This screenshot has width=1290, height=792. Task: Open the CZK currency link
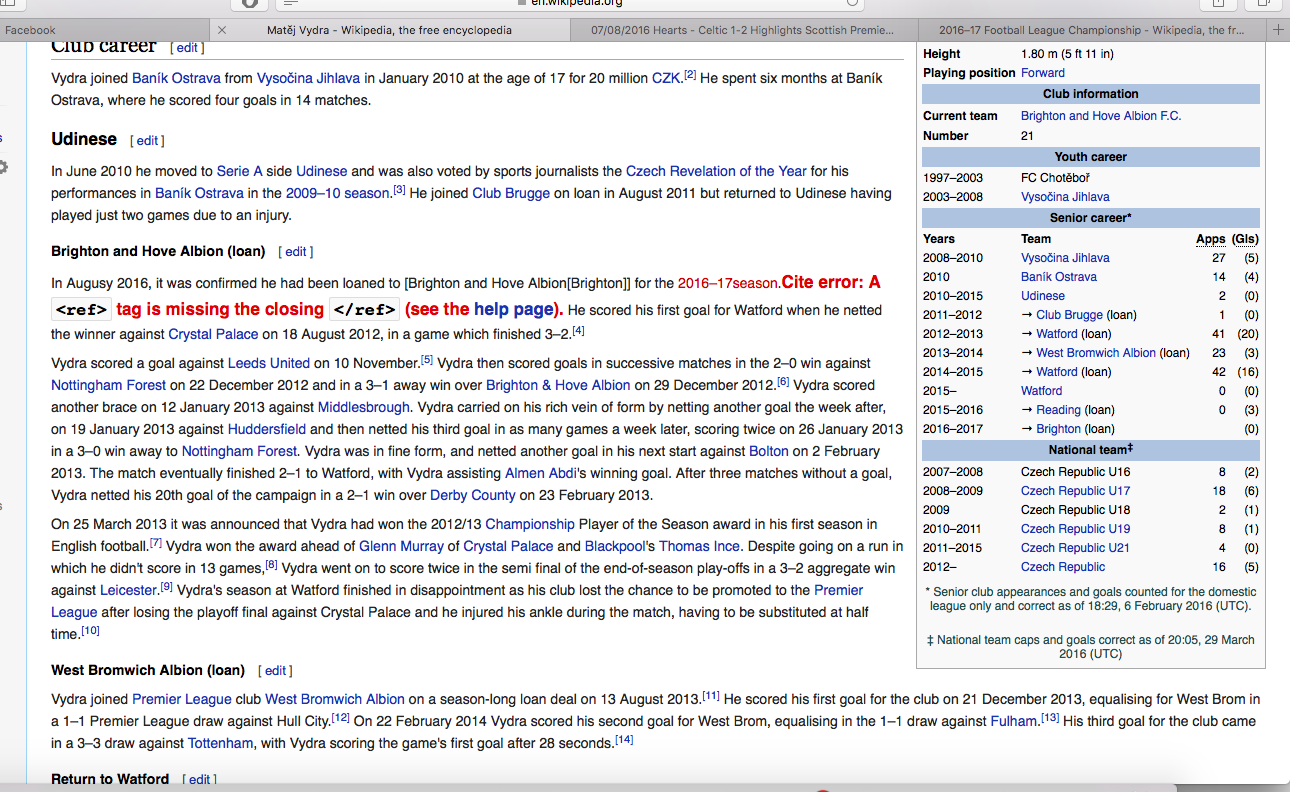(x=666, y=78)
